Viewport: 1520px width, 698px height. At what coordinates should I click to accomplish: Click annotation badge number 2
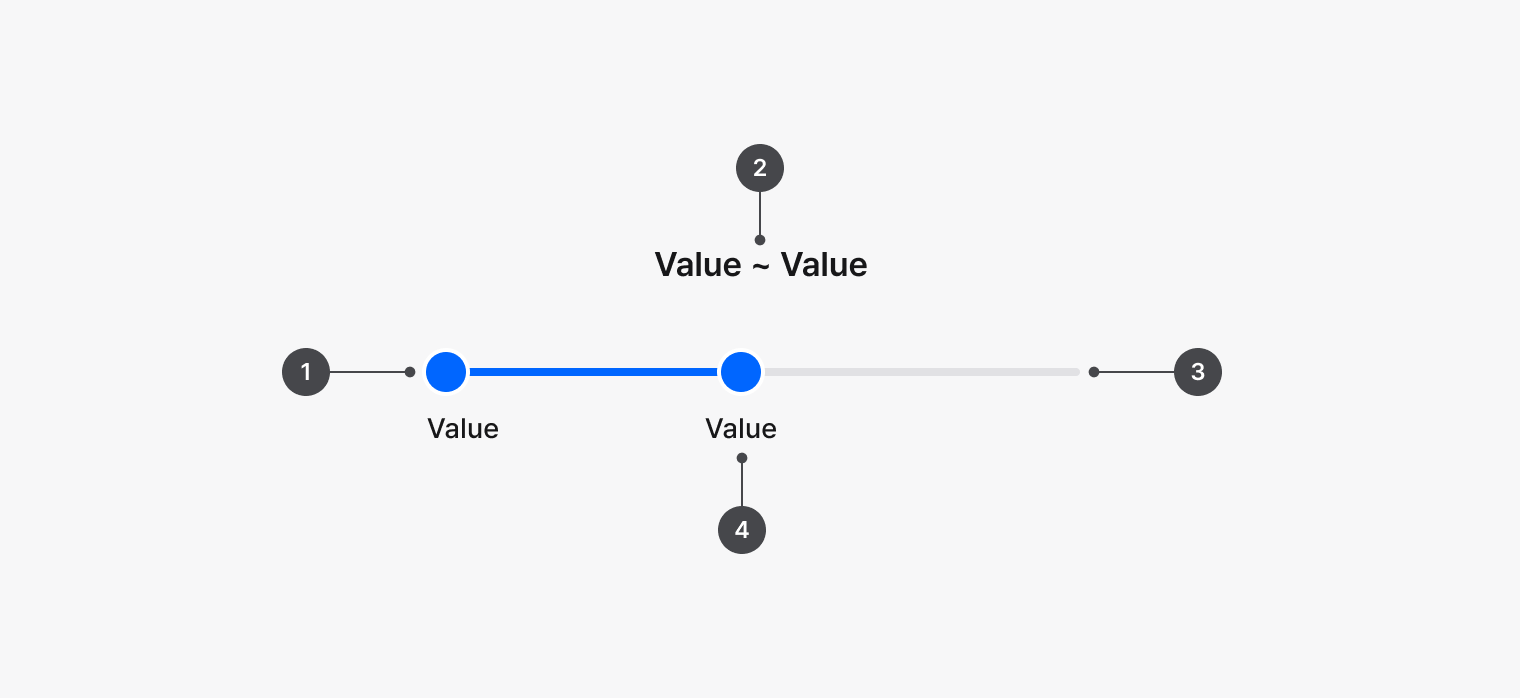(x=760, y=168)
